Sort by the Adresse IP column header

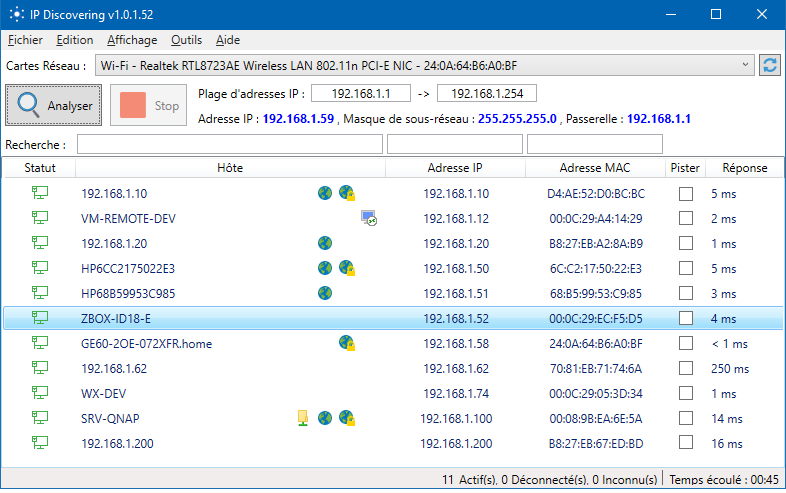(x=455, y=168)
